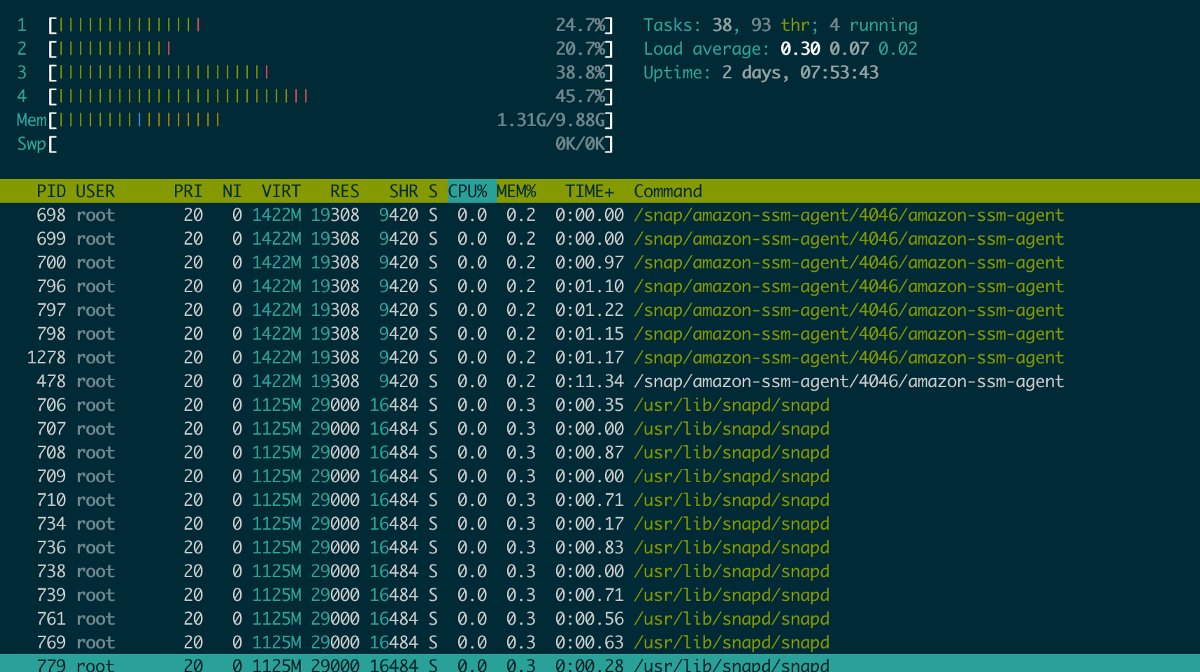Sort by the RES column header

[x=345, y=191]
